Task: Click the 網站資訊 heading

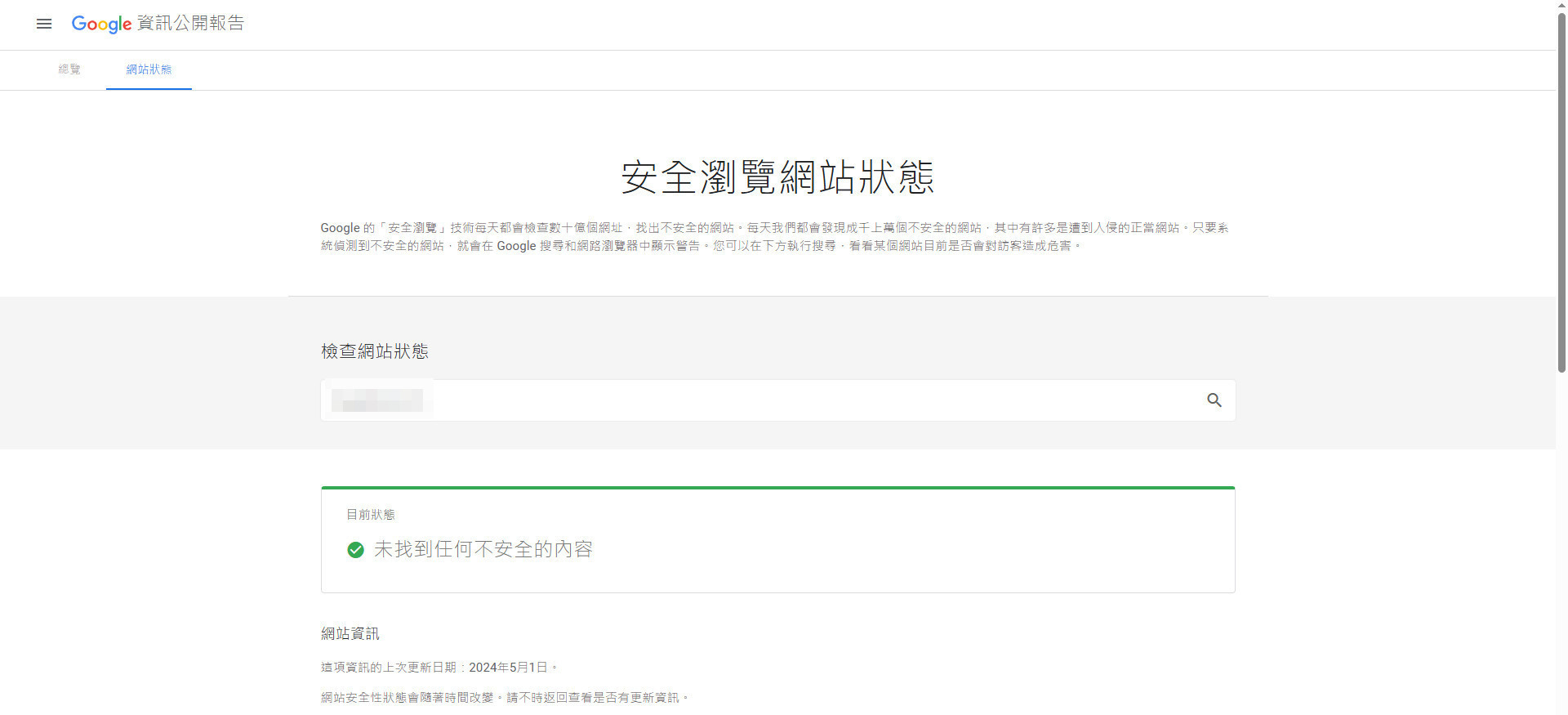Action: coord(350,633)
